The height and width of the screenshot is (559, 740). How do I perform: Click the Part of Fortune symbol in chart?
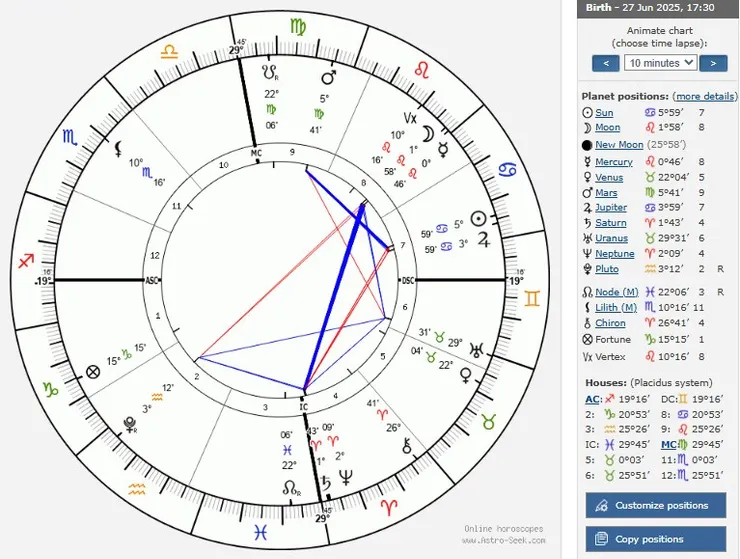93,372
